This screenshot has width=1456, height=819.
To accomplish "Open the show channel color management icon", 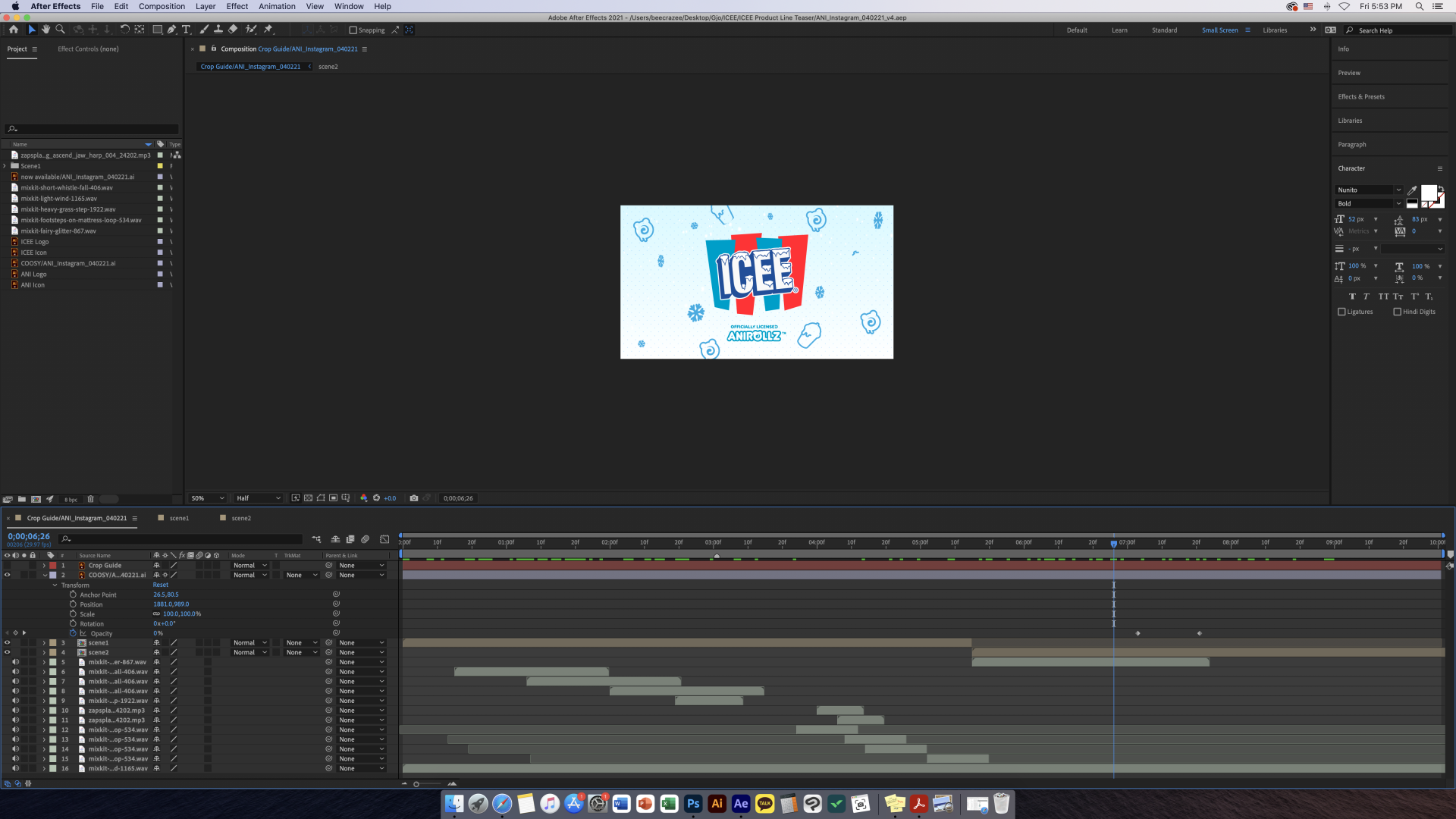I will point(363,498).
